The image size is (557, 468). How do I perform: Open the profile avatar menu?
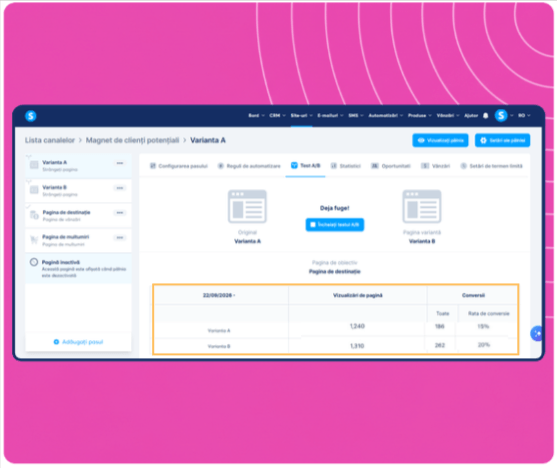tap(501, 115)
